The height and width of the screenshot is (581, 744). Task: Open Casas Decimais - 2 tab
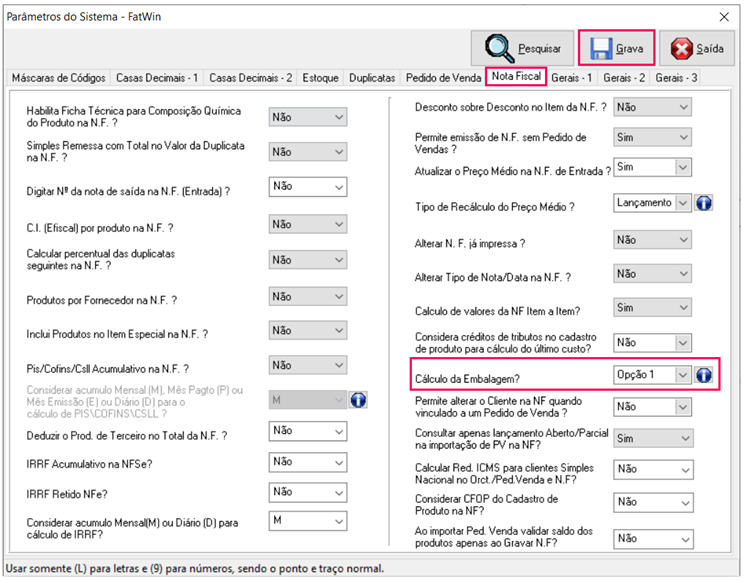pos(251,78)
